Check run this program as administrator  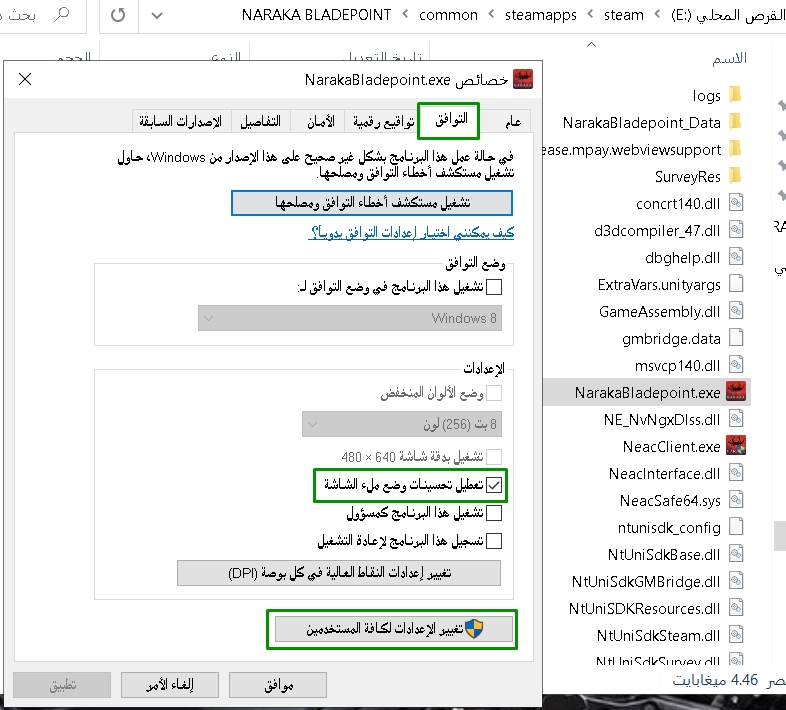click(494, 513)
